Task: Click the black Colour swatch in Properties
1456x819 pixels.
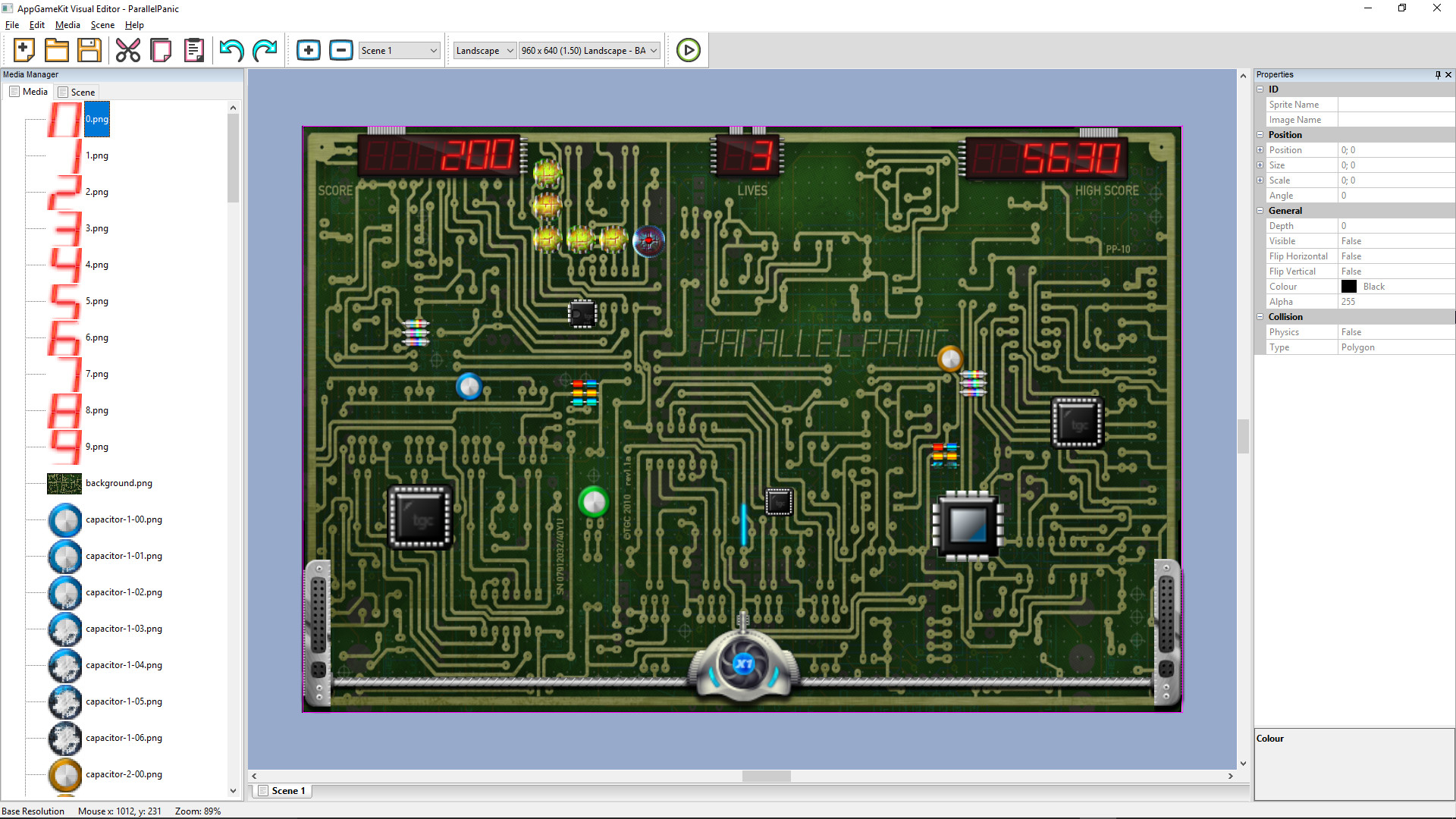Action: (1349, 286)
